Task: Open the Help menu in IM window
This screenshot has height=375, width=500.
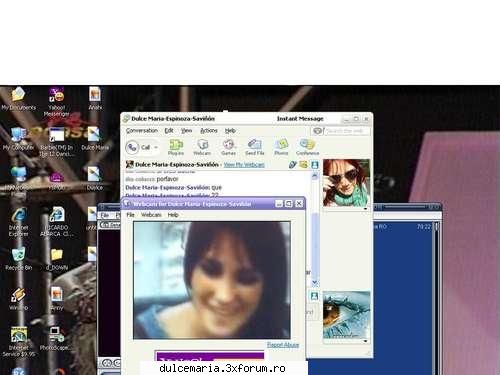Action: [x=230, y=131]
